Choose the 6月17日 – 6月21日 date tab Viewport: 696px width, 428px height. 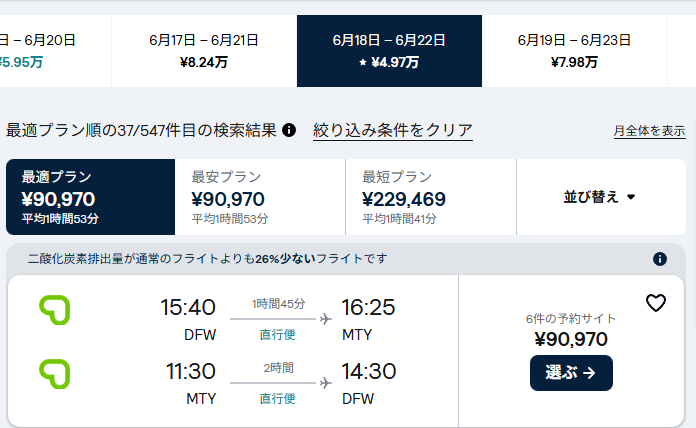[x=204, y=51]
